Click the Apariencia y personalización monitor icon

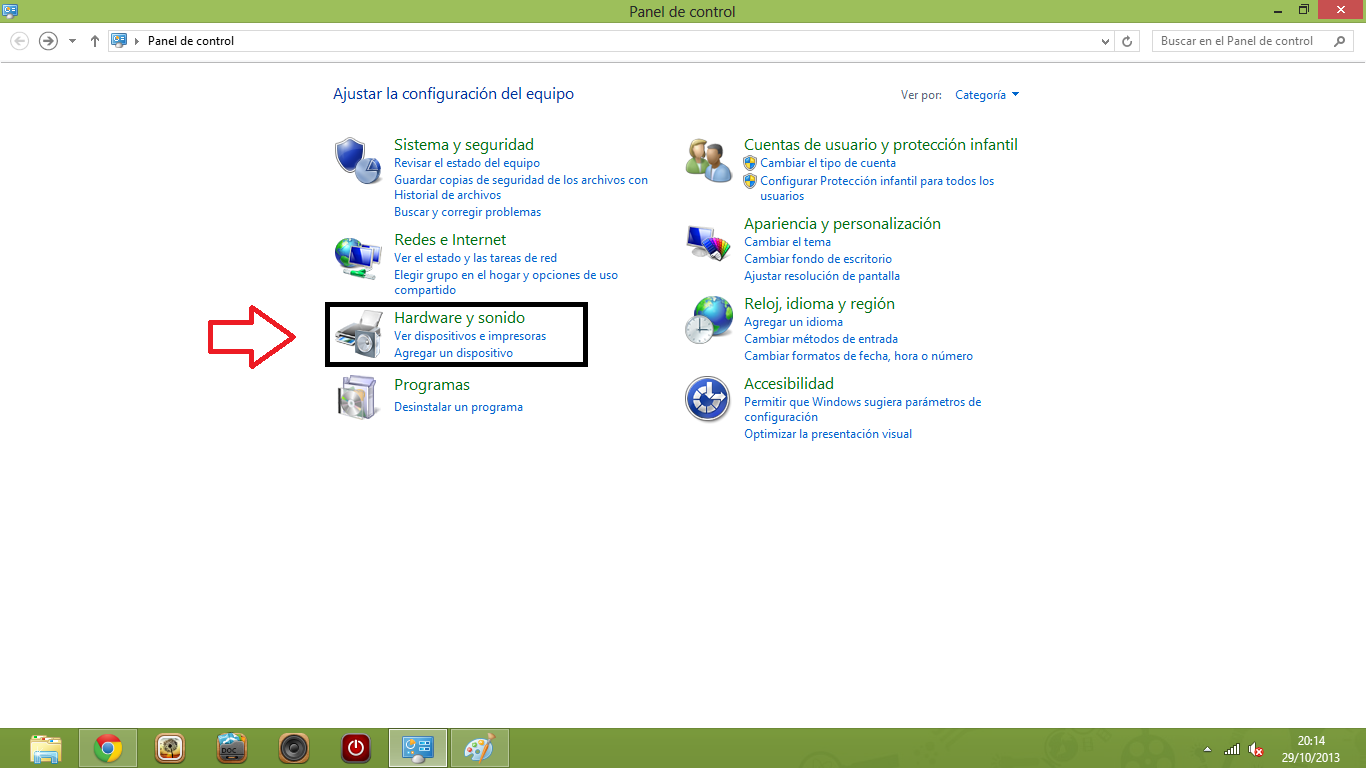[x=709, y=242]
